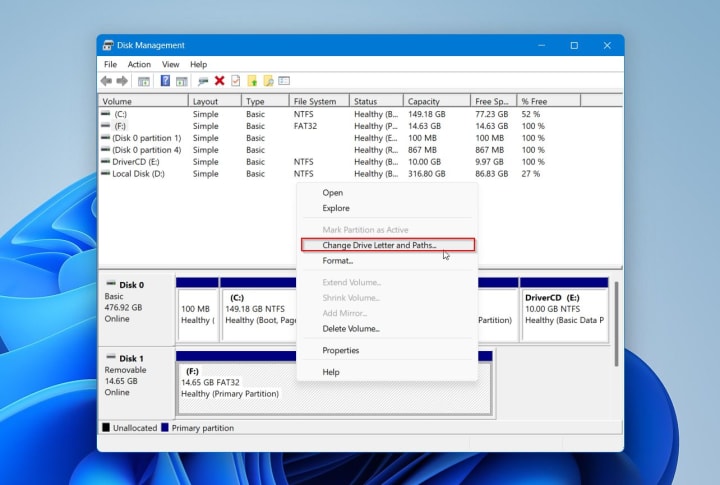Choose Format... from the context menu
This screenshot has width=720, height=485.
point(388,260)
